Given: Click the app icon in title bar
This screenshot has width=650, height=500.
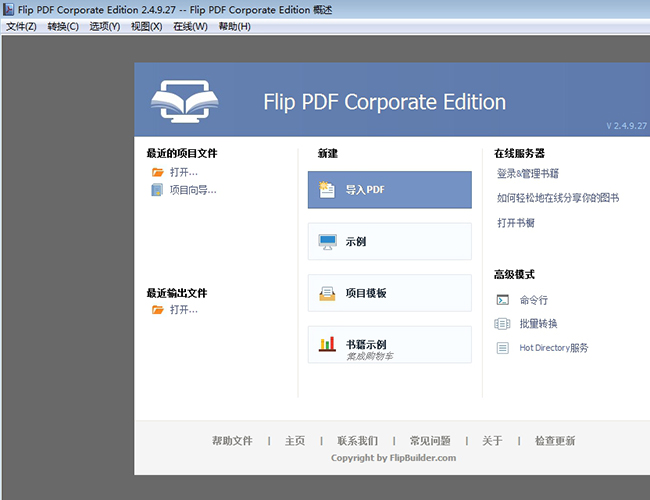Looking at the screenshot, I should tap(9, 9).
